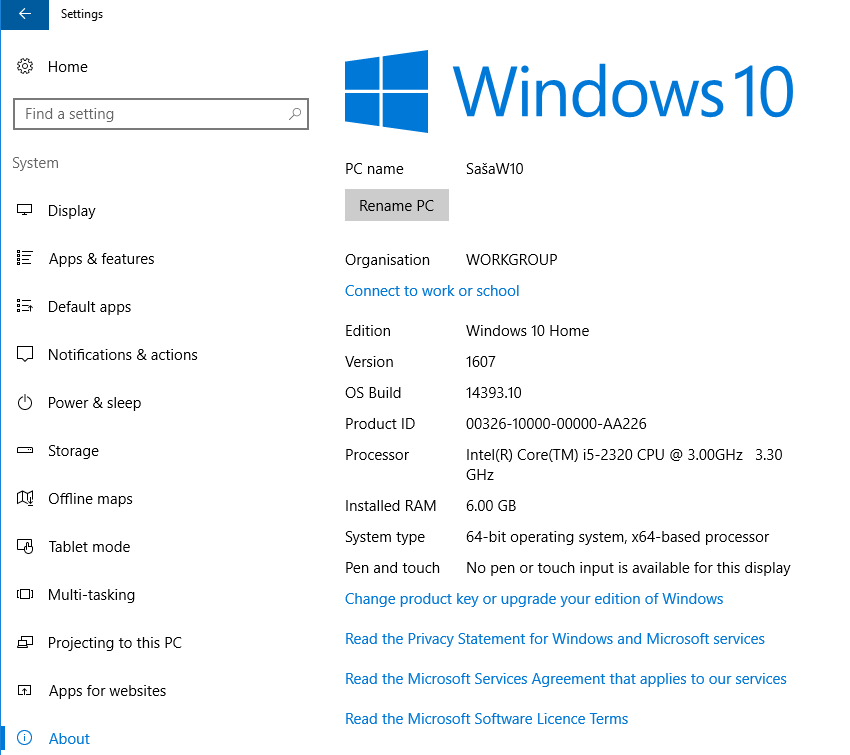The height and width of the screenshot is (755, 850).
Task: Click the Apps & features list icon
Action: point(25,258)
